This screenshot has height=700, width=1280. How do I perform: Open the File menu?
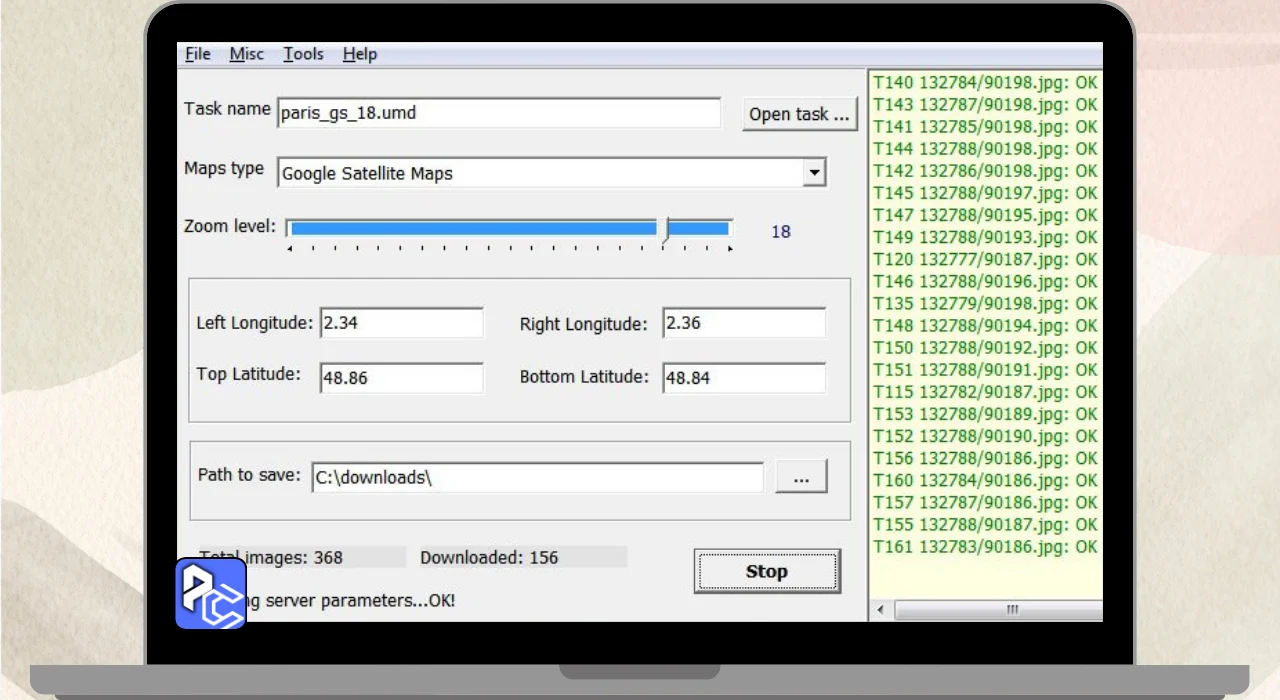click(198, 54)
